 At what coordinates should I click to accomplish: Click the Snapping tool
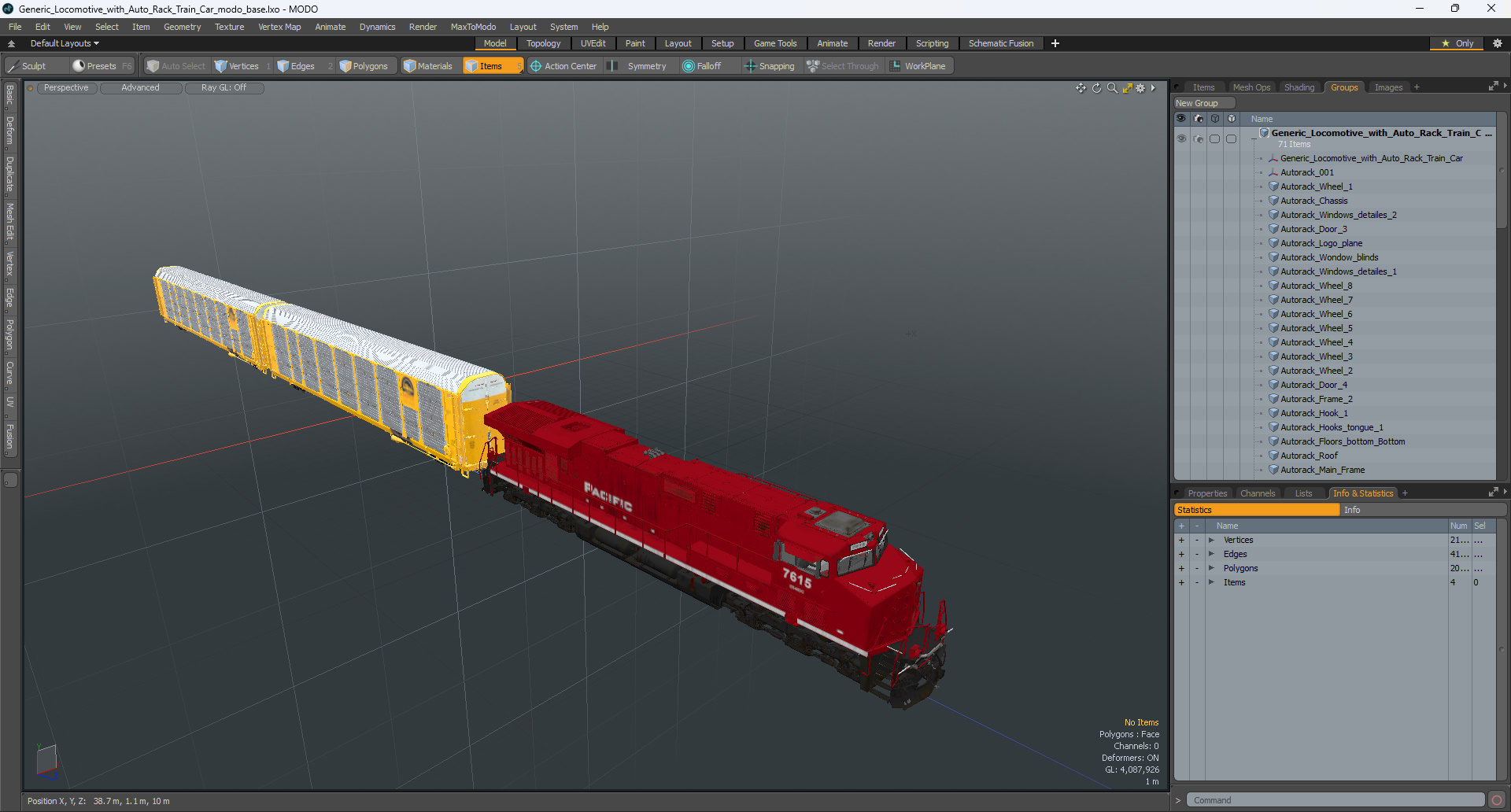pyautogui.click(x=770, y=66)
